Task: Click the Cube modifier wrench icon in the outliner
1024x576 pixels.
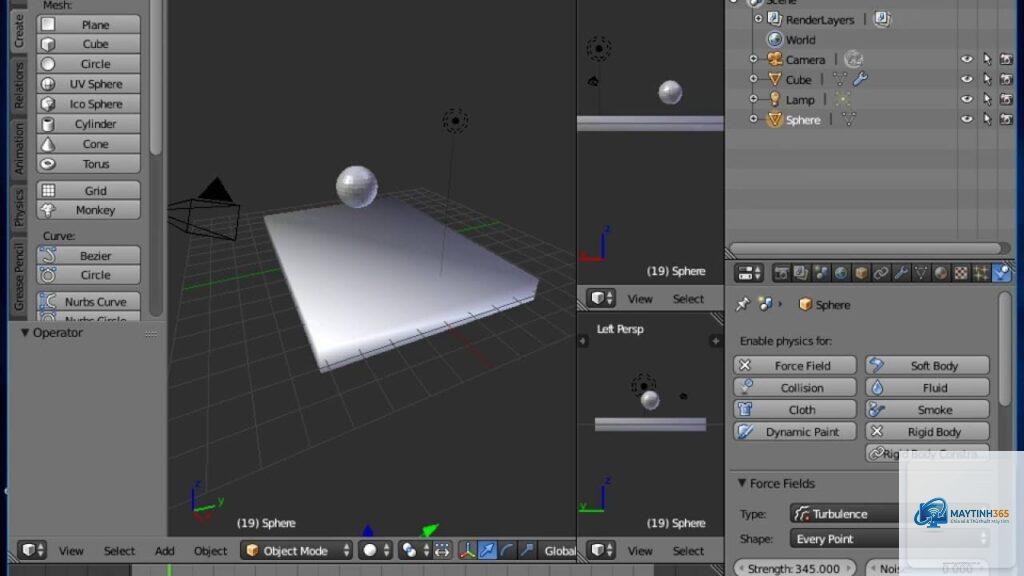Action: click(x=860, y=79)
